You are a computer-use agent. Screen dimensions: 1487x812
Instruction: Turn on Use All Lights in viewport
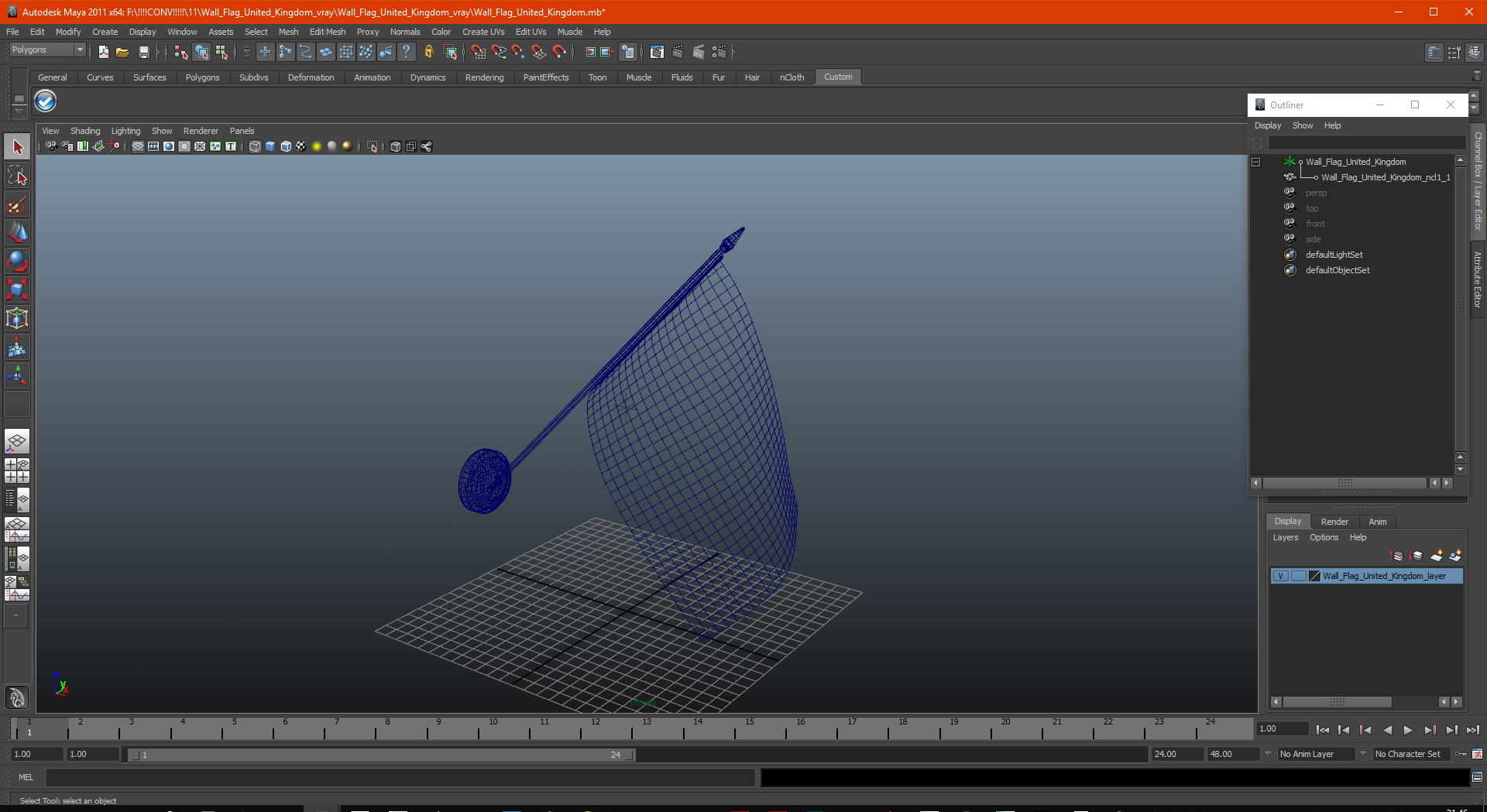[x=317, y=146]
